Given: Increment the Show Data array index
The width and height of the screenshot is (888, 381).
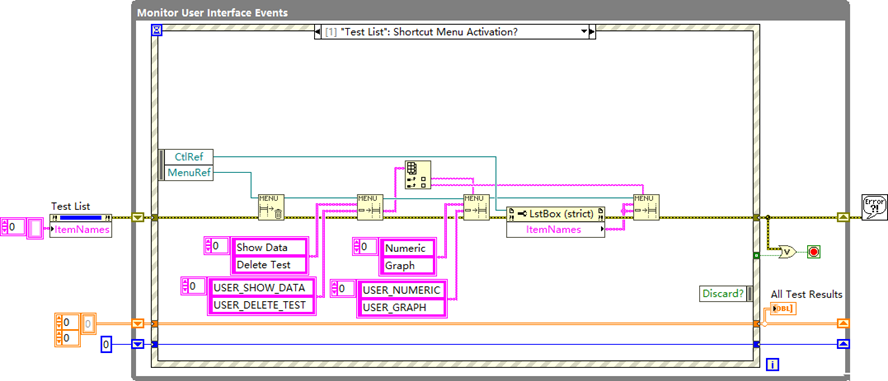Looking at the screenshot, I should click(207, 243).
